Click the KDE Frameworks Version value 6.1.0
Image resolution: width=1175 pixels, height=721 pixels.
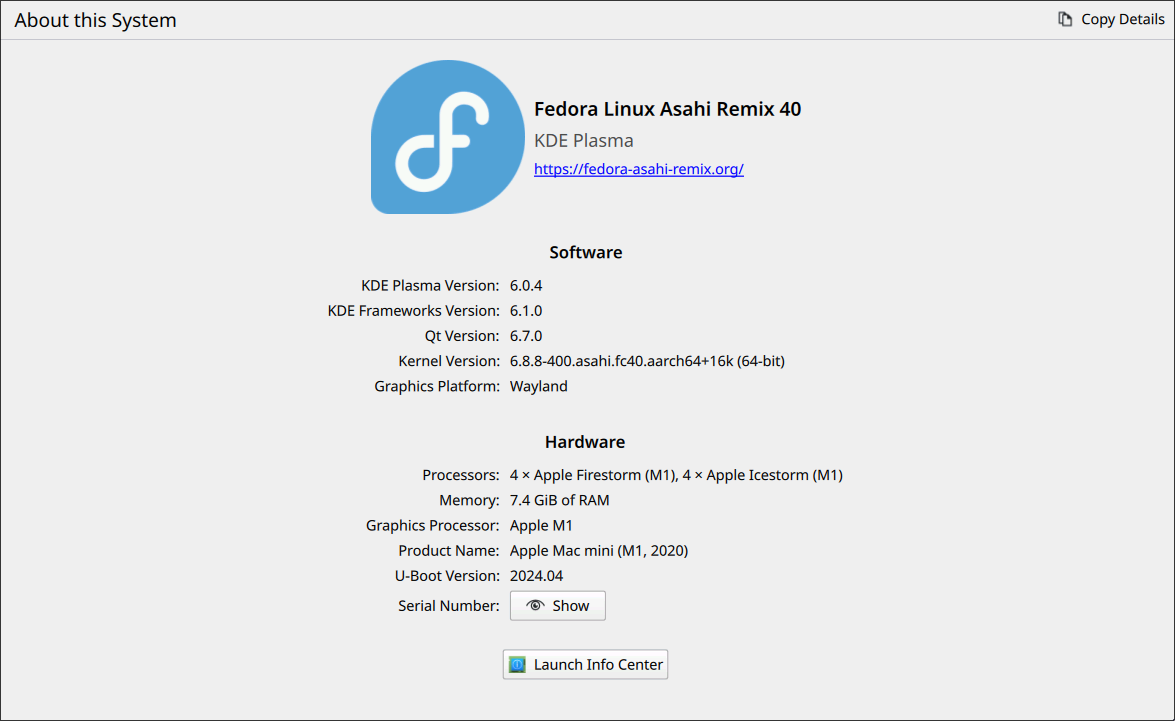pos(525,310)
